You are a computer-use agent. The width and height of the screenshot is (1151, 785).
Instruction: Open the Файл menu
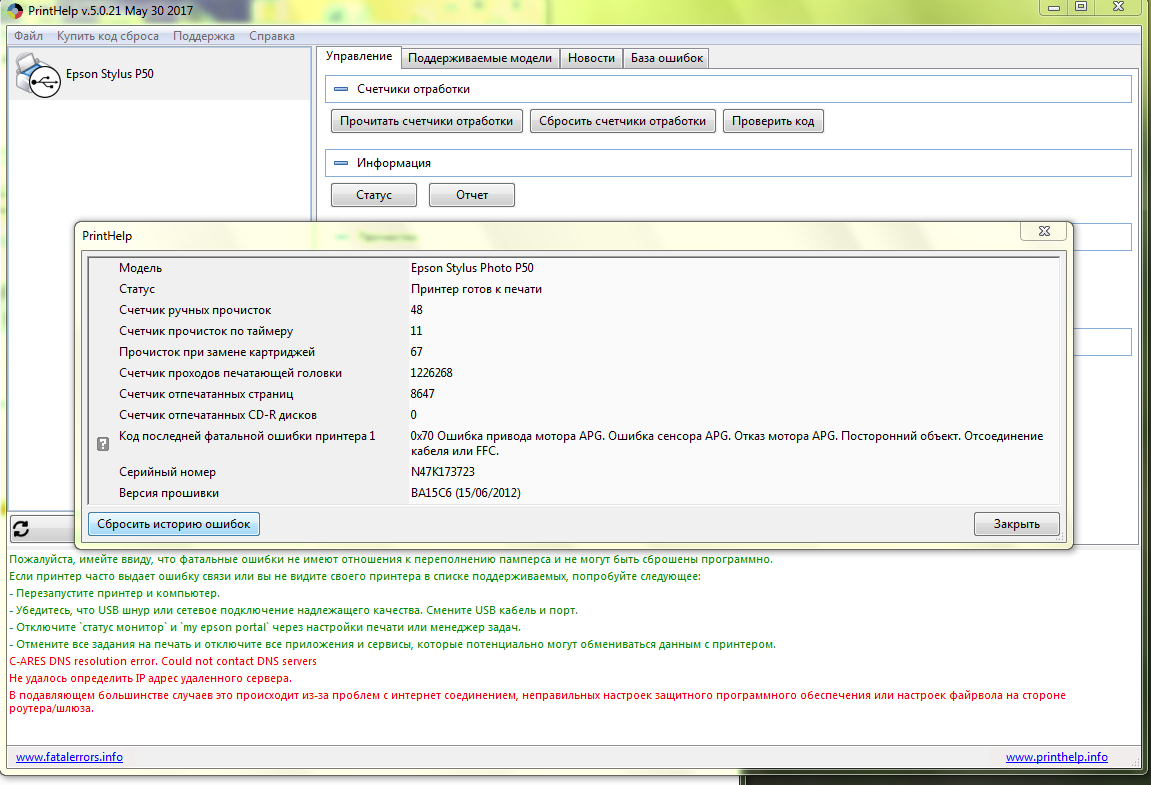click(28, 36)
